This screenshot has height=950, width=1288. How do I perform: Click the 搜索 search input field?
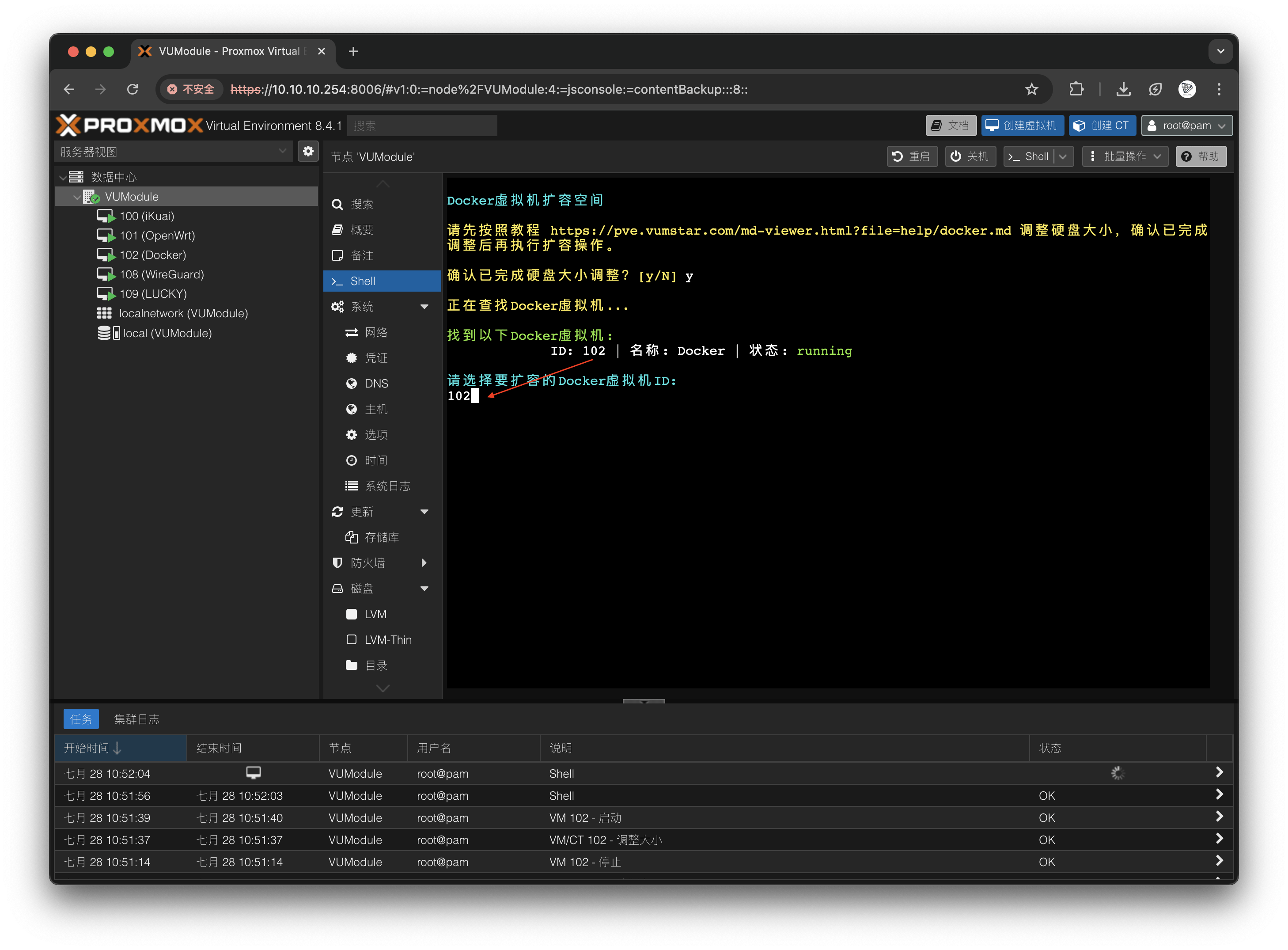(x=422, y=125)
